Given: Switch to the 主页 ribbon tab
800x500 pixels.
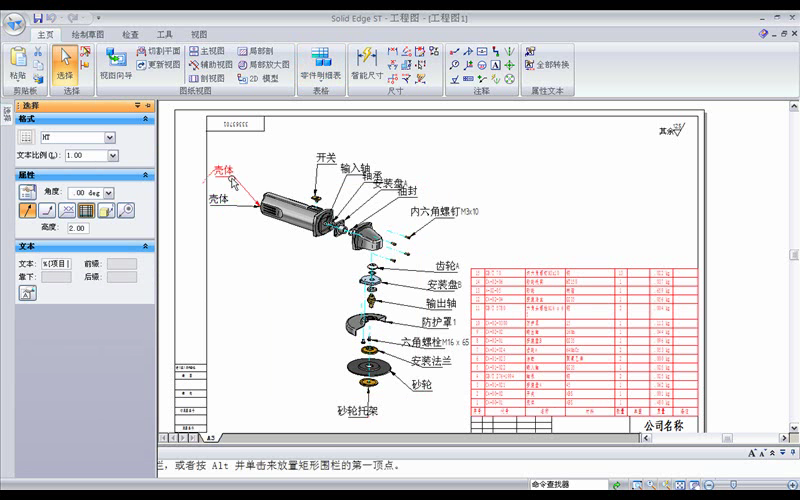Looking at the screenshot, I should [x=45, y=35].
